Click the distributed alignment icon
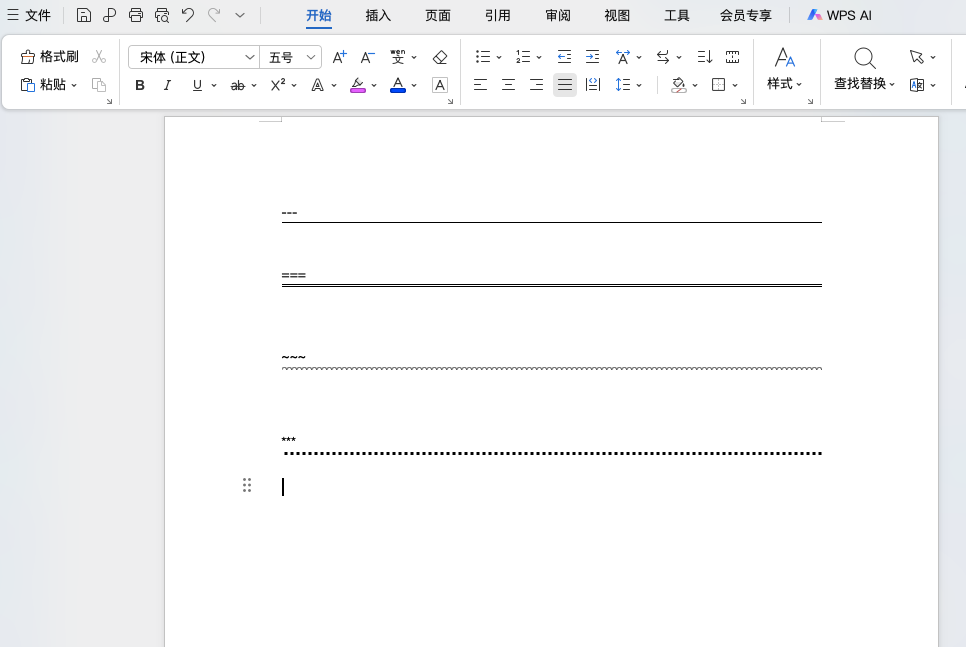The height and width of the screenshot is (647, 966). tap(593, 85)
